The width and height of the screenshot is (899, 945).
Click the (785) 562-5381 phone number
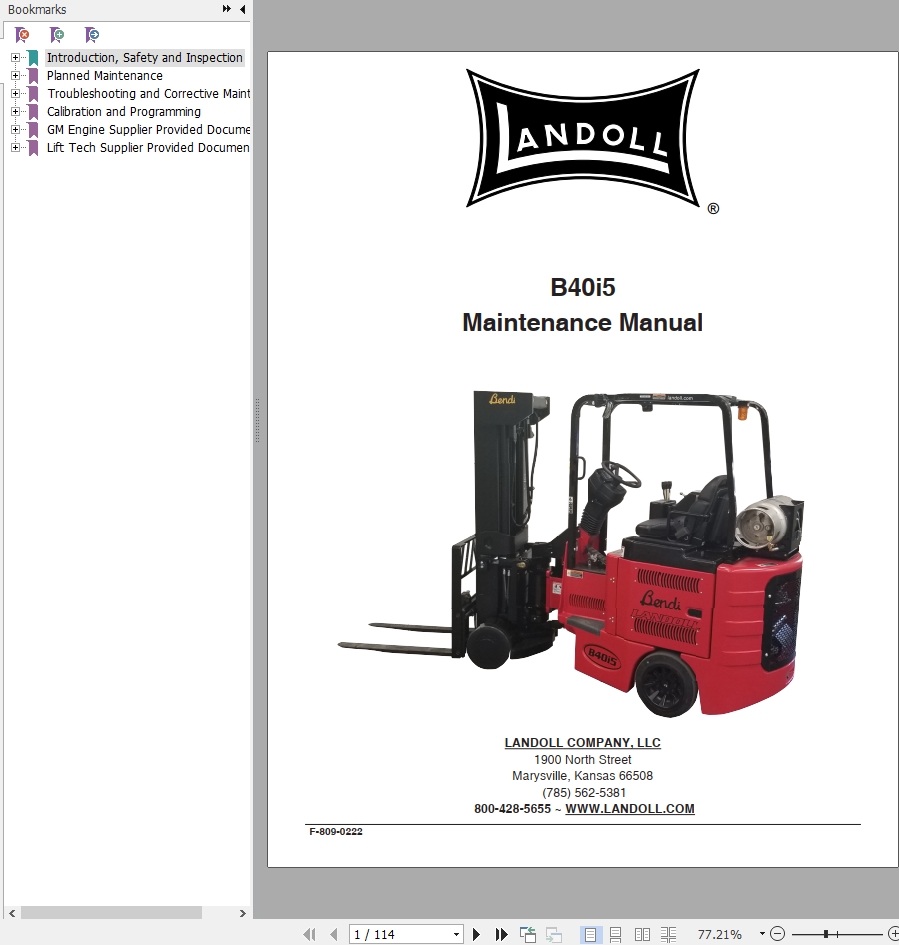coord(584,793)
